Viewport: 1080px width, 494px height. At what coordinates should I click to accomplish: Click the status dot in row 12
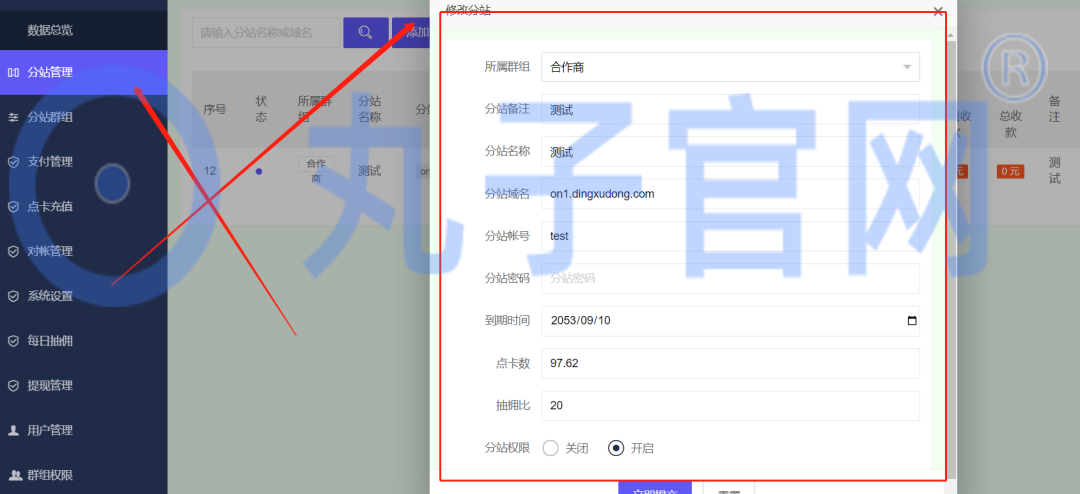pos(259,172)
